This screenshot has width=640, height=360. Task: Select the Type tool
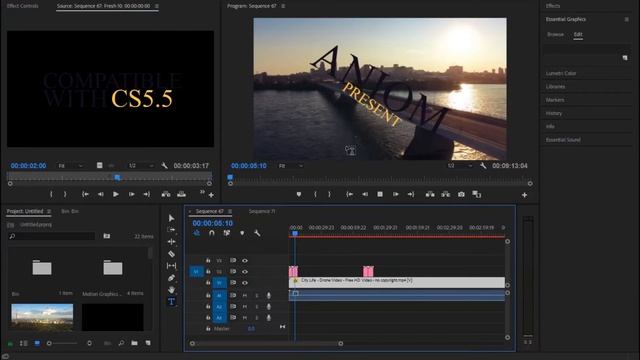[x=171, y=302]
